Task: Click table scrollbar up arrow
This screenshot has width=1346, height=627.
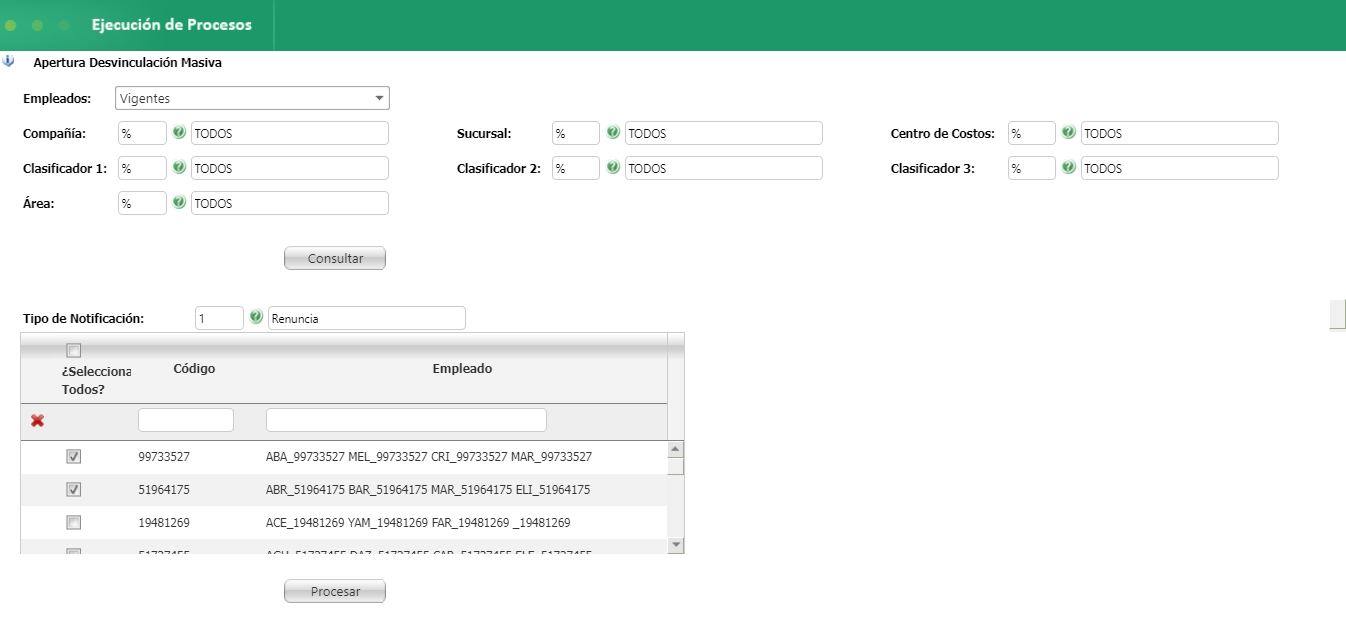Action: (676, 449)
